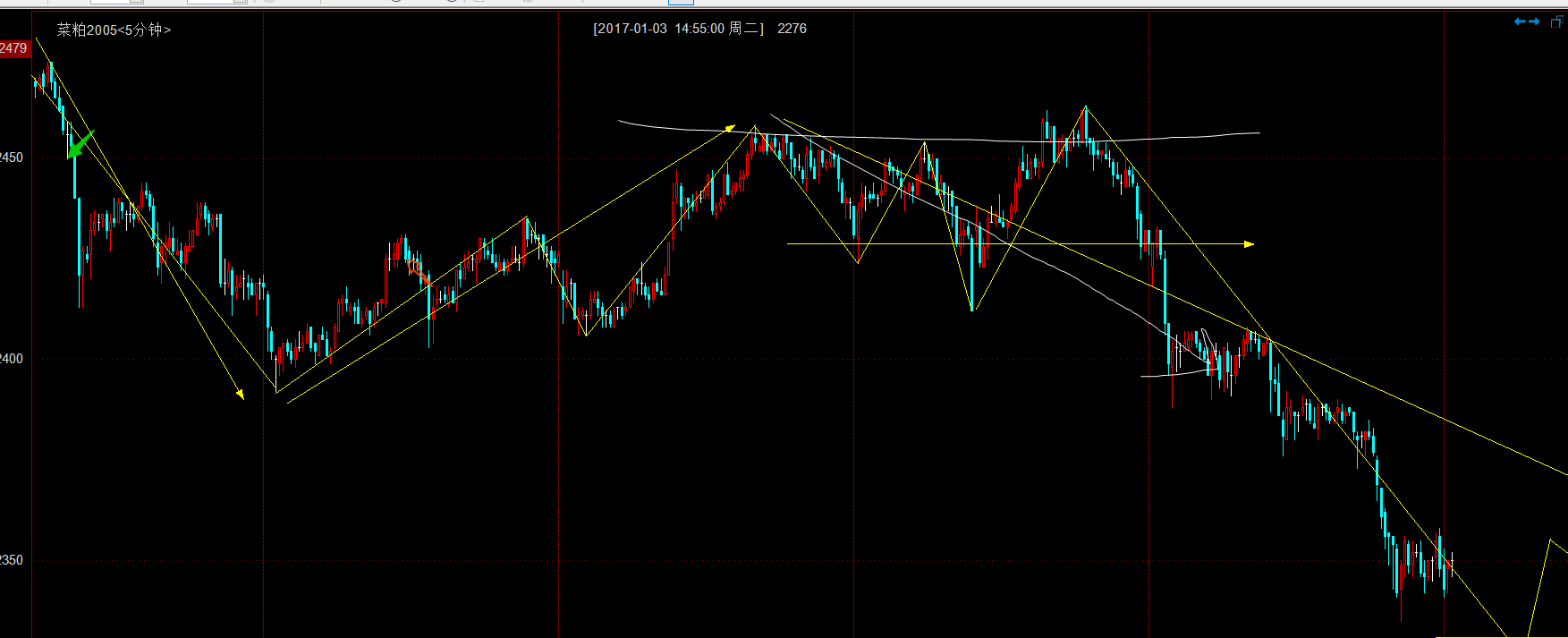This screenshot has width=1568, height=638.
Task: Click the red 2479 price tag
Action: click(x=13, y=48)
